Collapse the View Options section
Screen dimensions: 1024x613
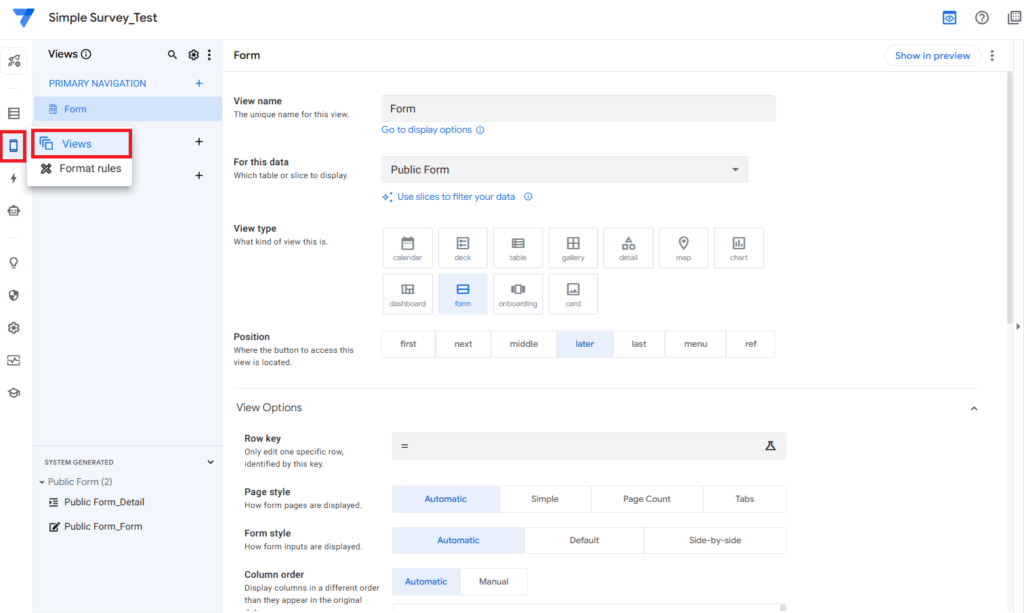coord(974,408)
